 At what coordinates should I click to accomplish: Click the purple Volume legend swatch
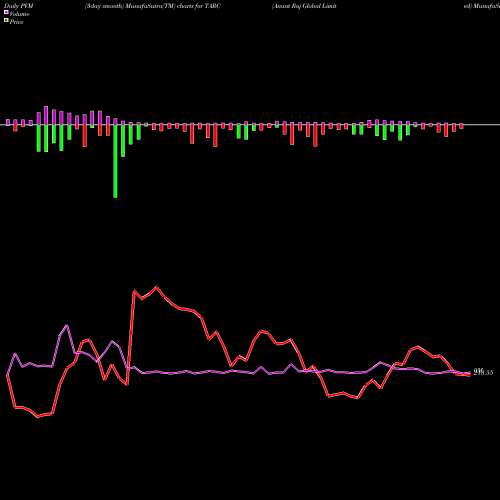tap(6, 13)
